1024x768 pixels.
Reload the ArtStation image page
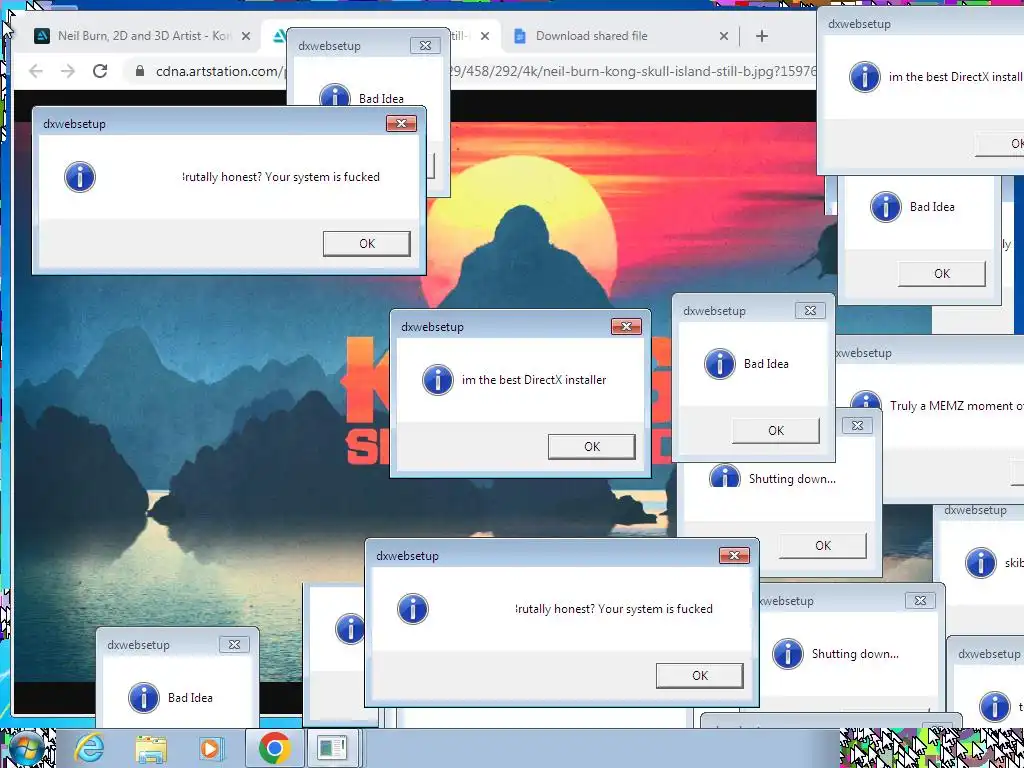100,71
